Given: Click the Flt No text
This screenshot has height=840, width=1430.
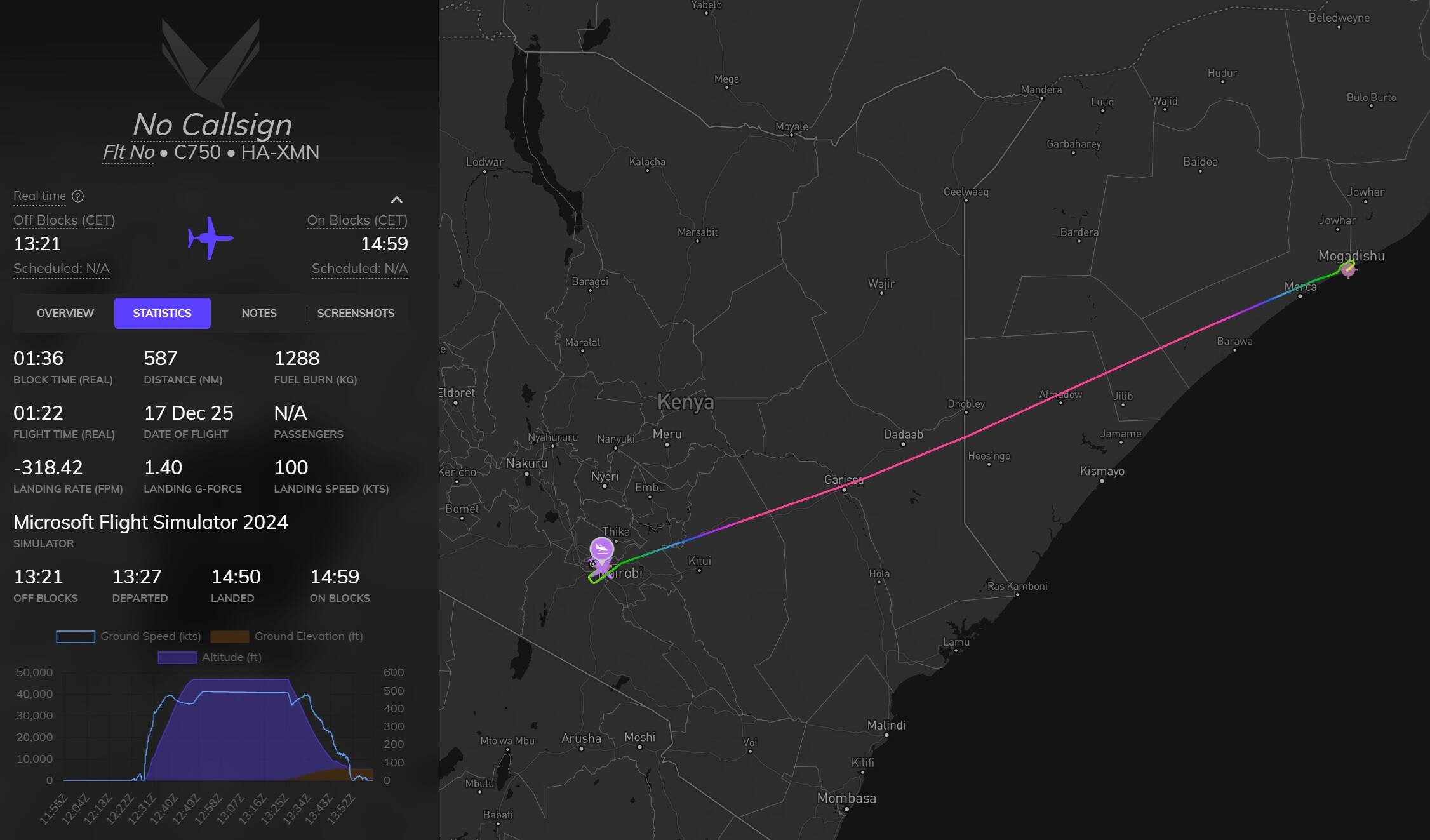Looking at the screenshot, I should point(128,152).
